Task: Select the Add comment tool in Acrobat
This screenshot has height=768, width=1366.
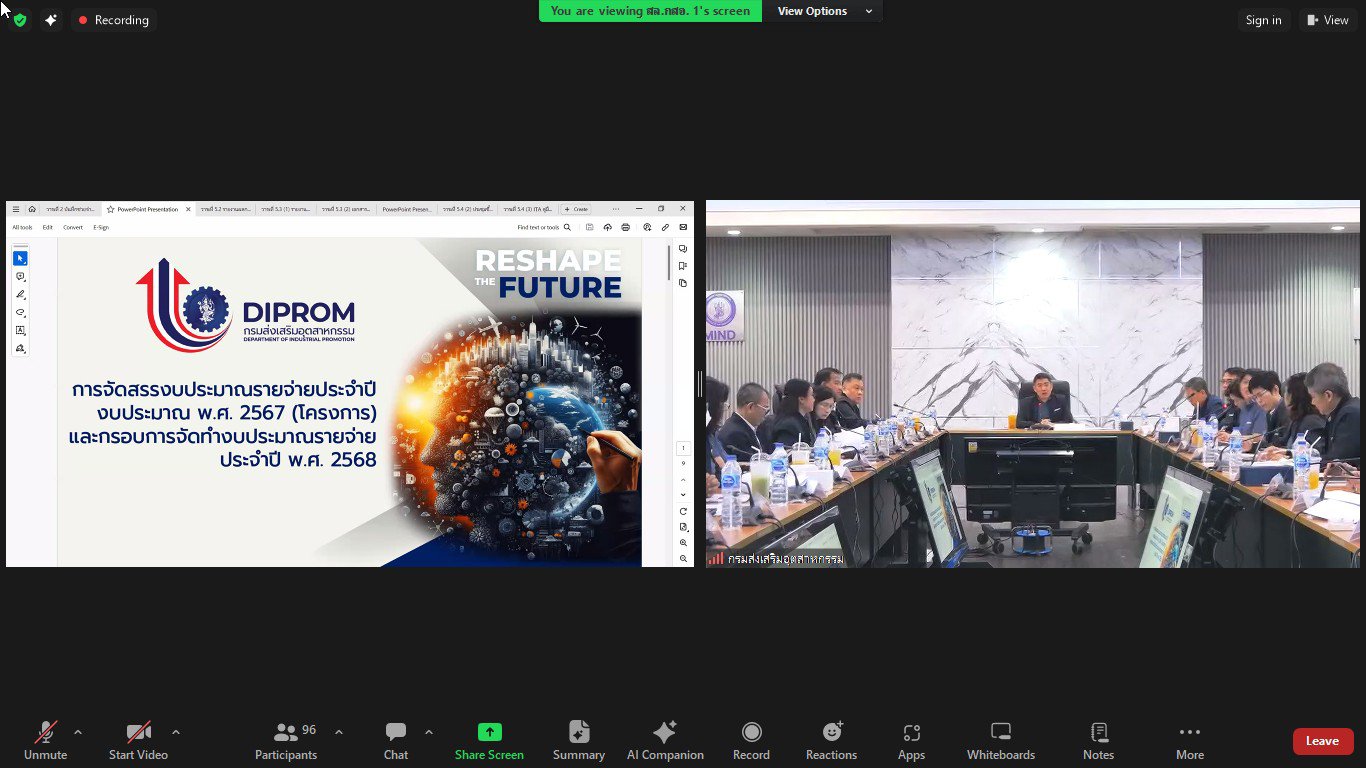Action: coord(20,276)
